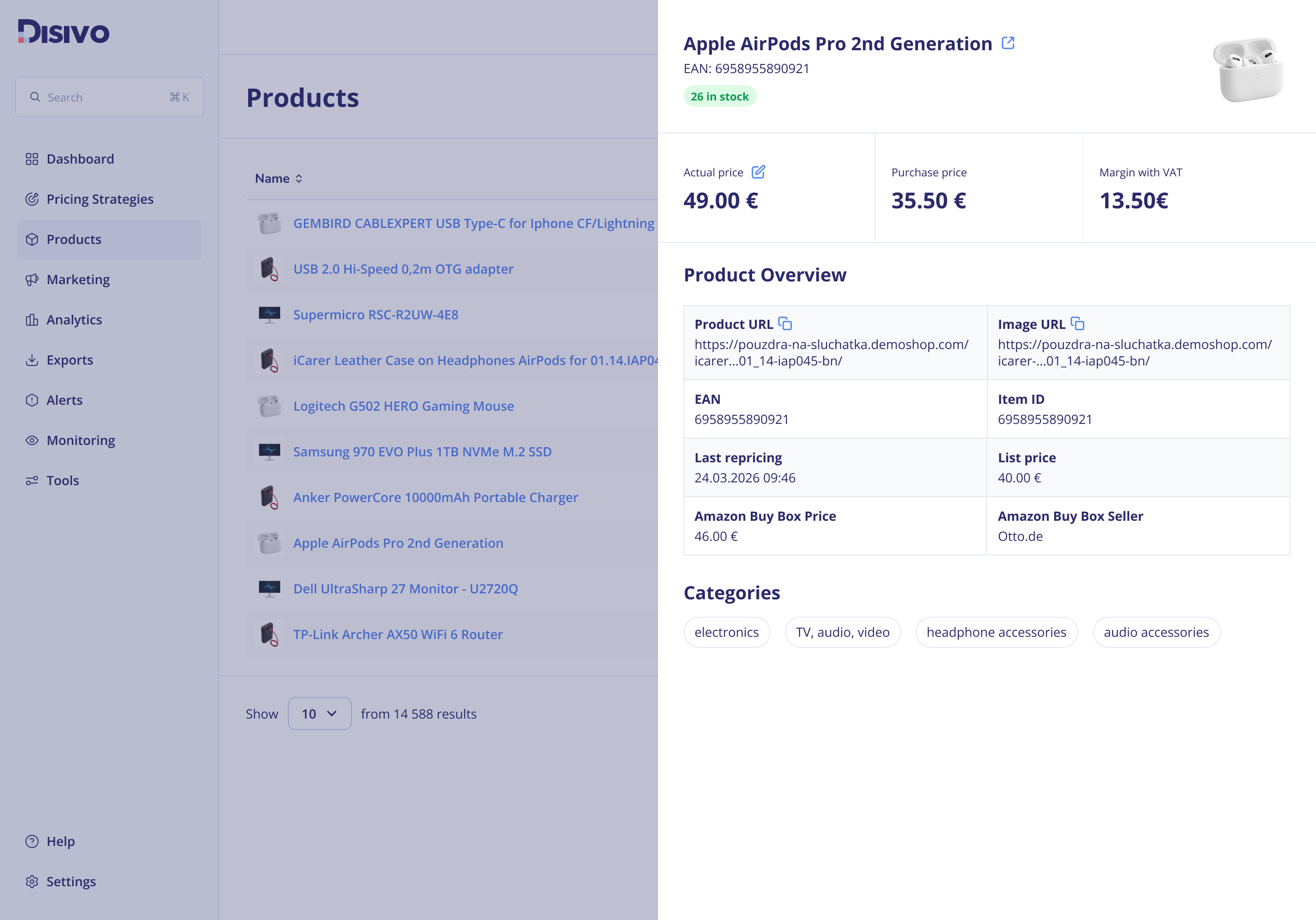The width and height of the screenshot is (1316, 920).
Task: Sort products by Name column
Action: 279,178
